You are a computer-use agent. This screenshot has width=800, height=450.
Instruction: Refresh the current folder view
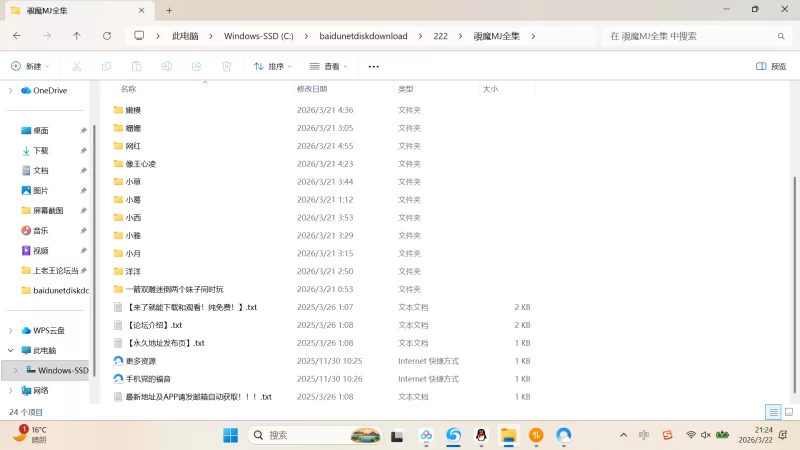tap(107, 36)
